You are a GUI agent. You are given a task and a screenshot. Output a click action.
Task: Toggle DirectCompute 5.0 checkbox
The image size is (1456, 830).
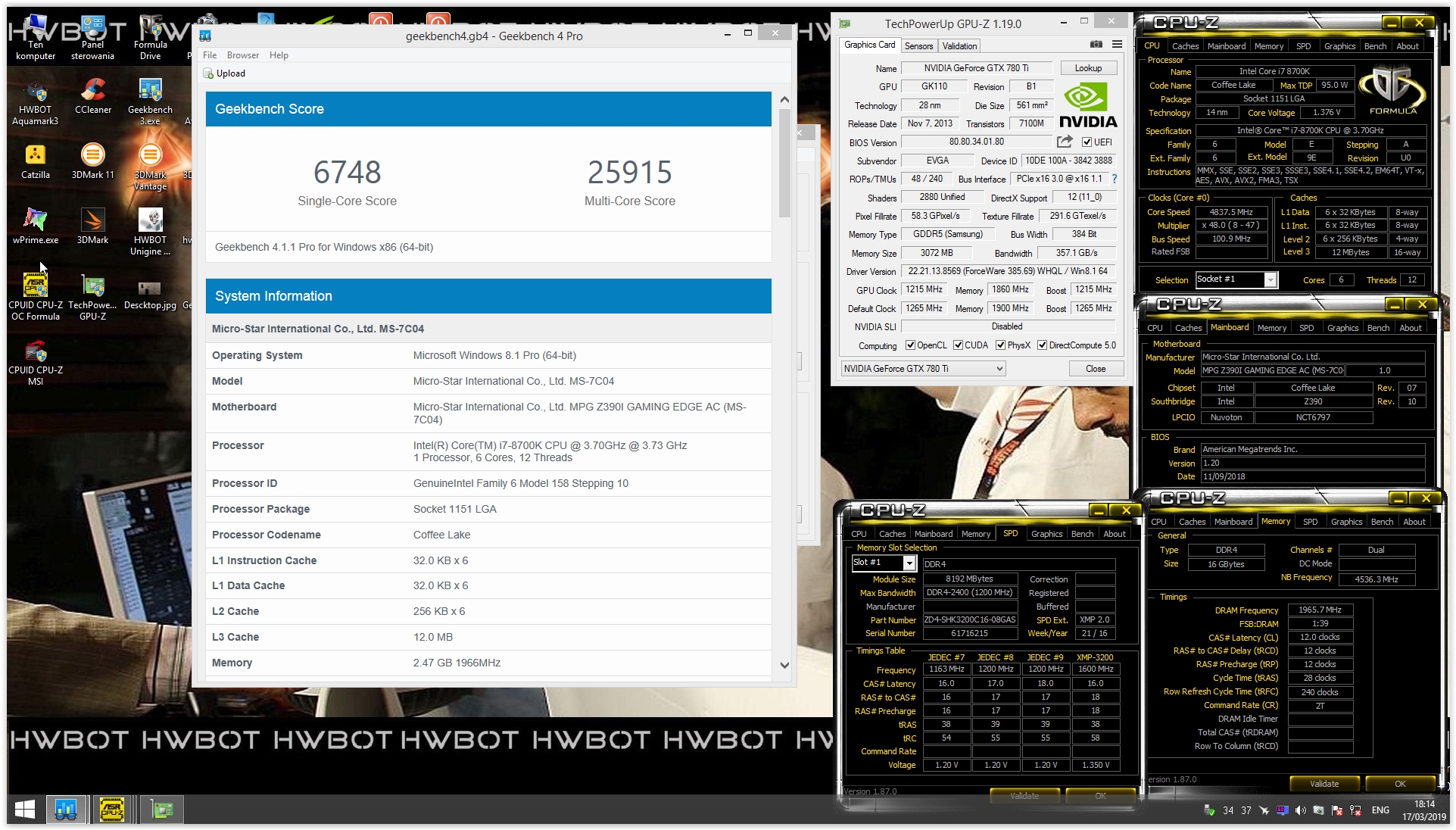1042,345
